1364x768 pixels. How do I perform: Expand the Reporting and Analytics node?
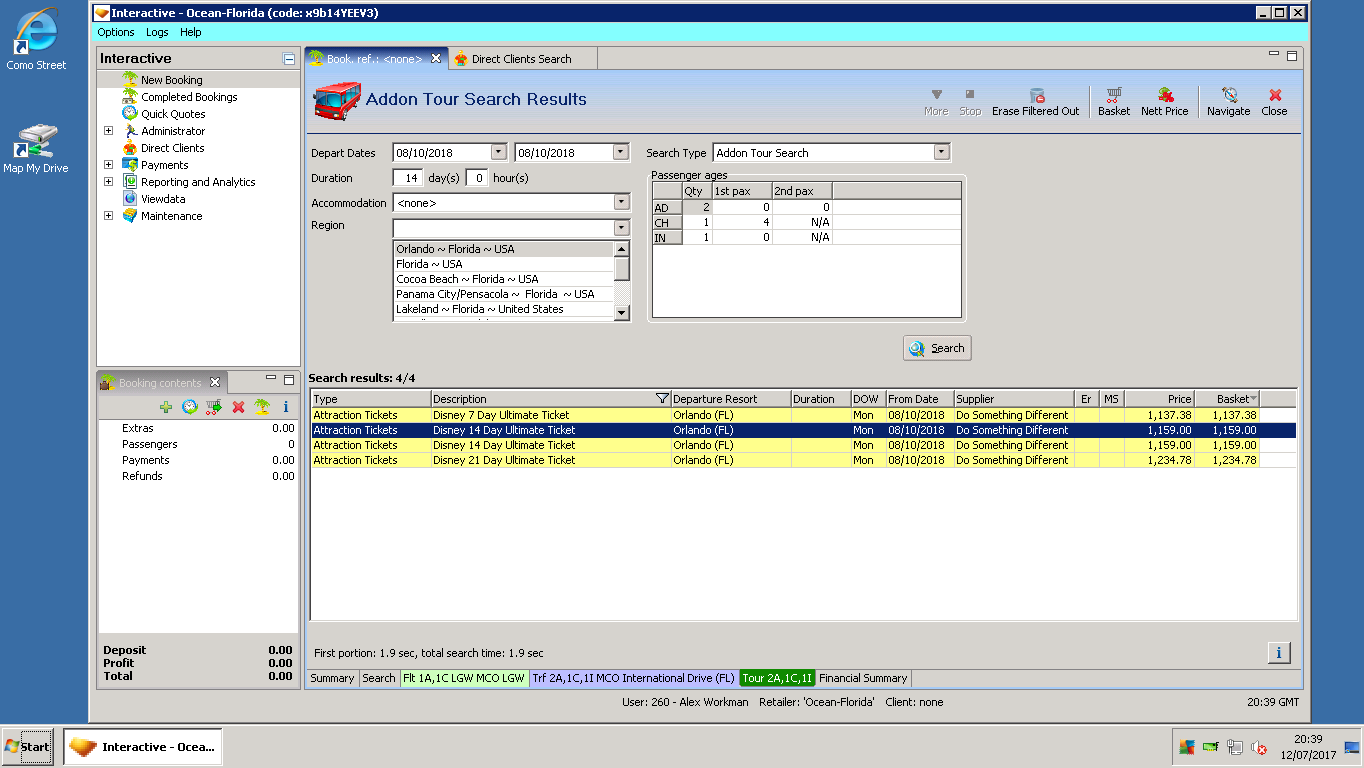[x=109, y=182]
